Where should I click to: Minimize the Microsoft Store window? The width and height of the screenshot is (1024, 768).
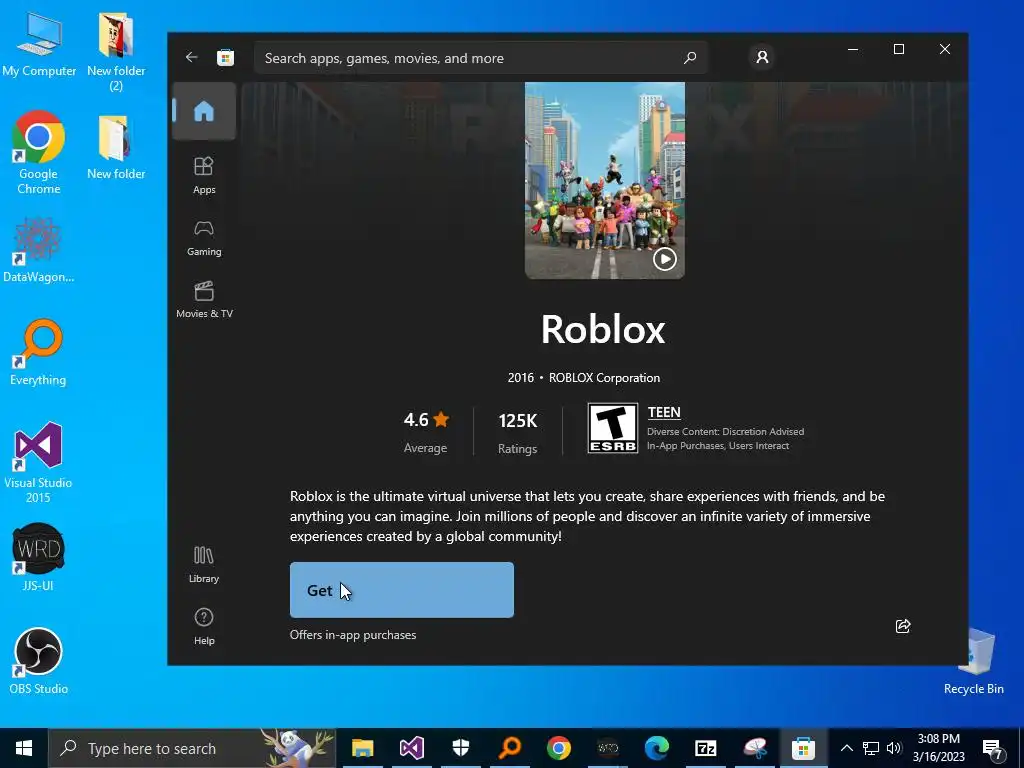point(853,49)
